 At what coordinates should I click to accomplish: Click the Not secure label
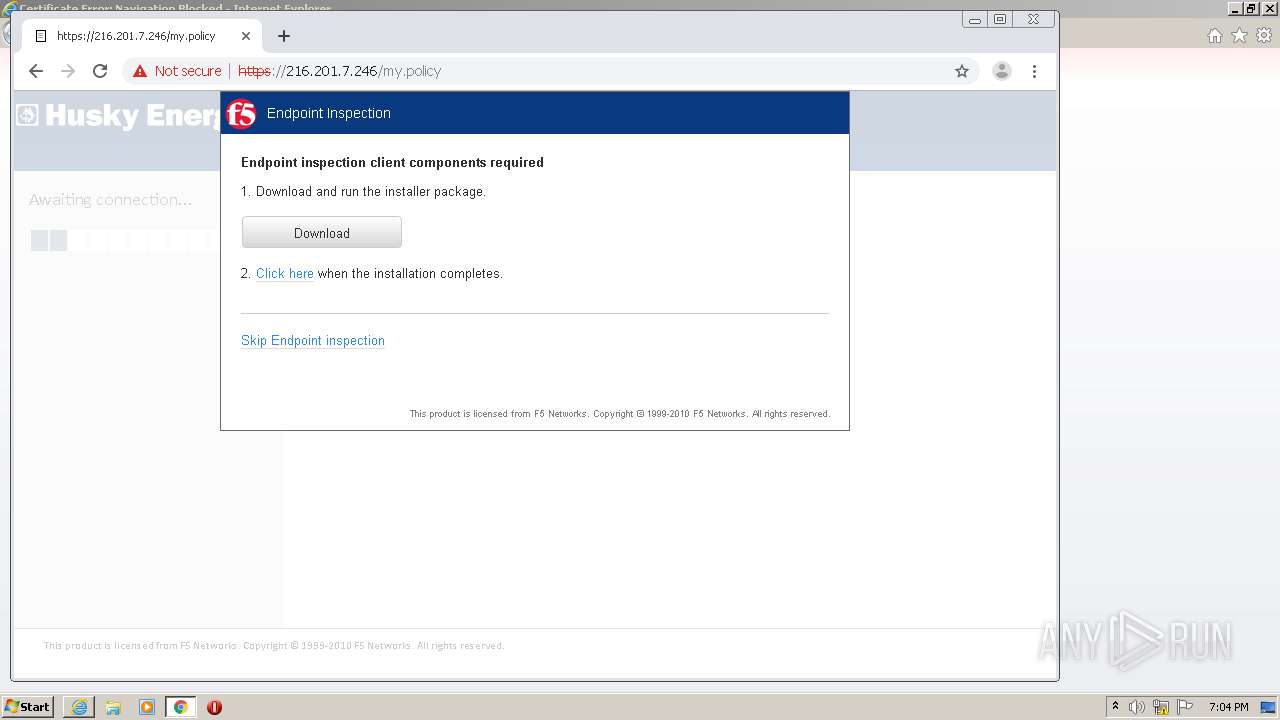[x=188, y=71]
